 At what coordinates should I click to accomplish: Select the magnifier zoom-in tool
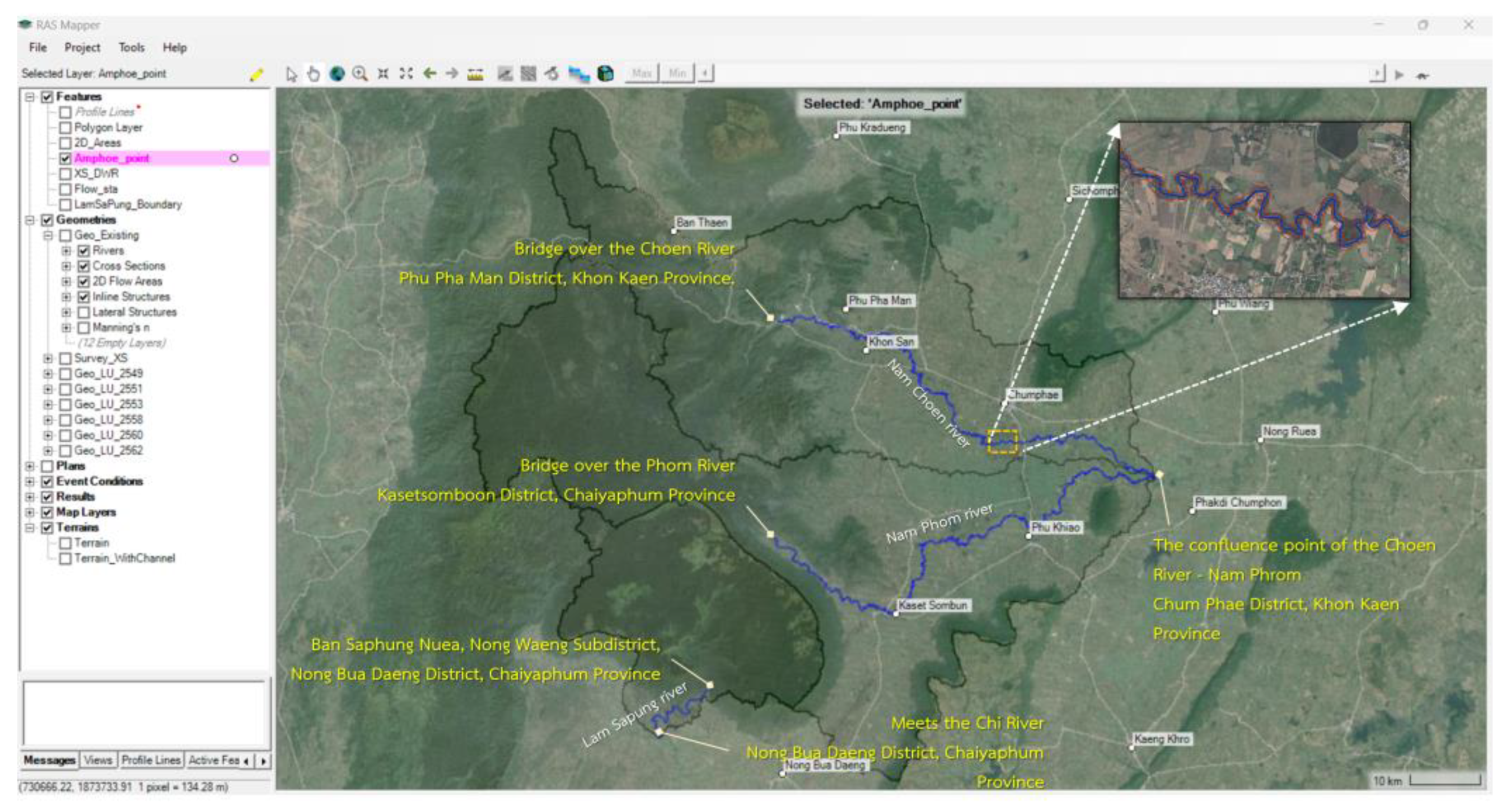point(360,74)
